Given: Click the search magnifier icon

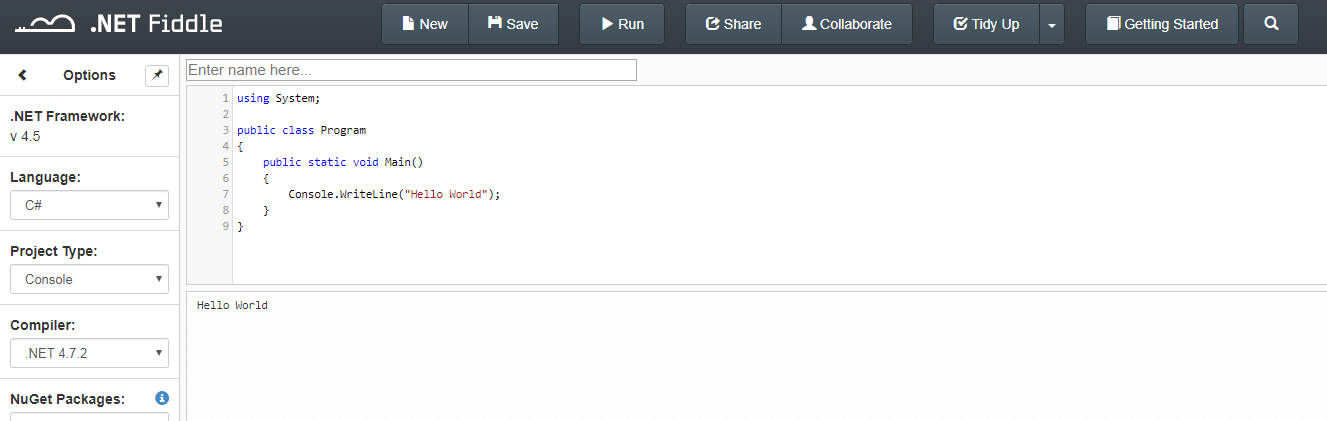Looking at the screenshot, I should click(x=1271, y=24).
